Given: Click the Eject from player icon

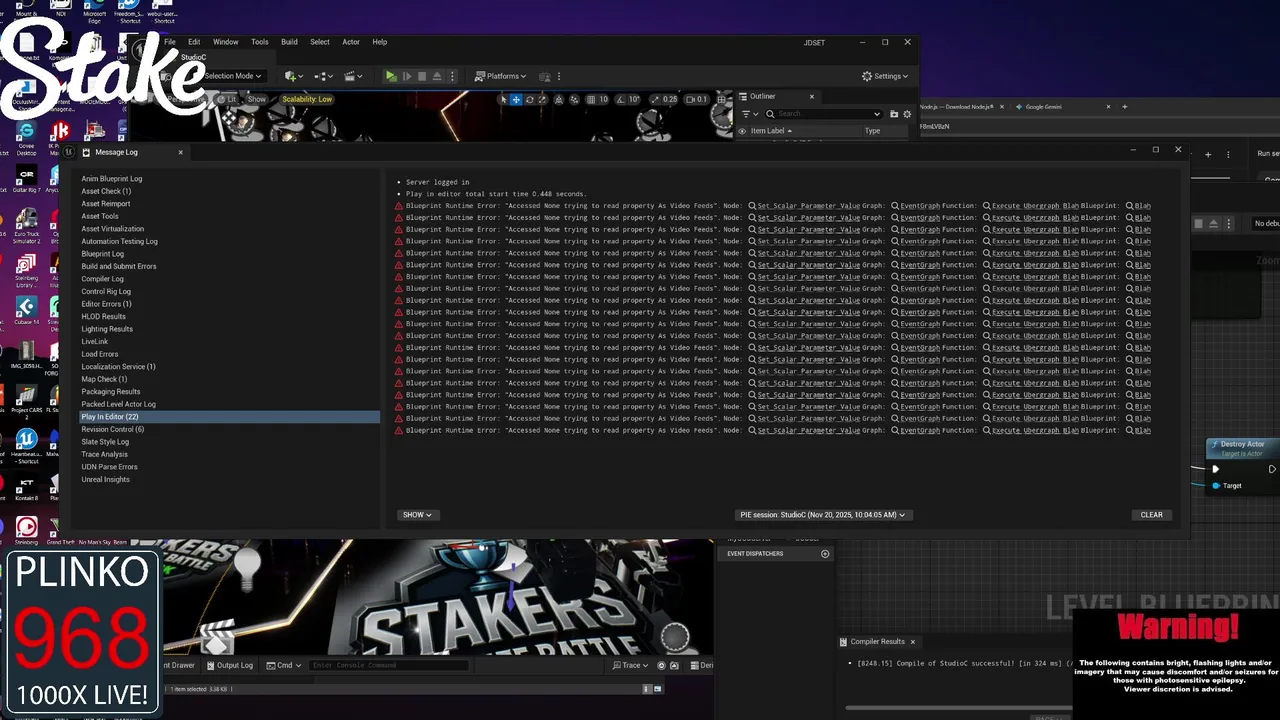Looking at the screenshot, I should pyautogui.click(x=437, y=76).
